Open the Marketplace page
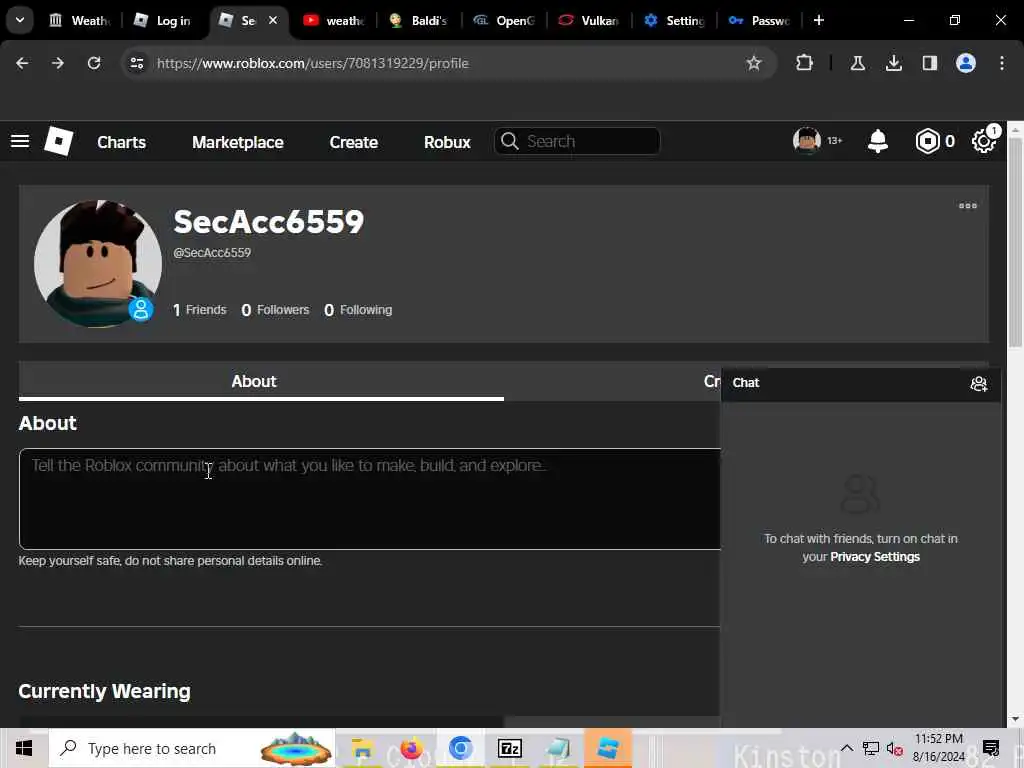This screenshot has width=1024, height=768. coord(238,142)
